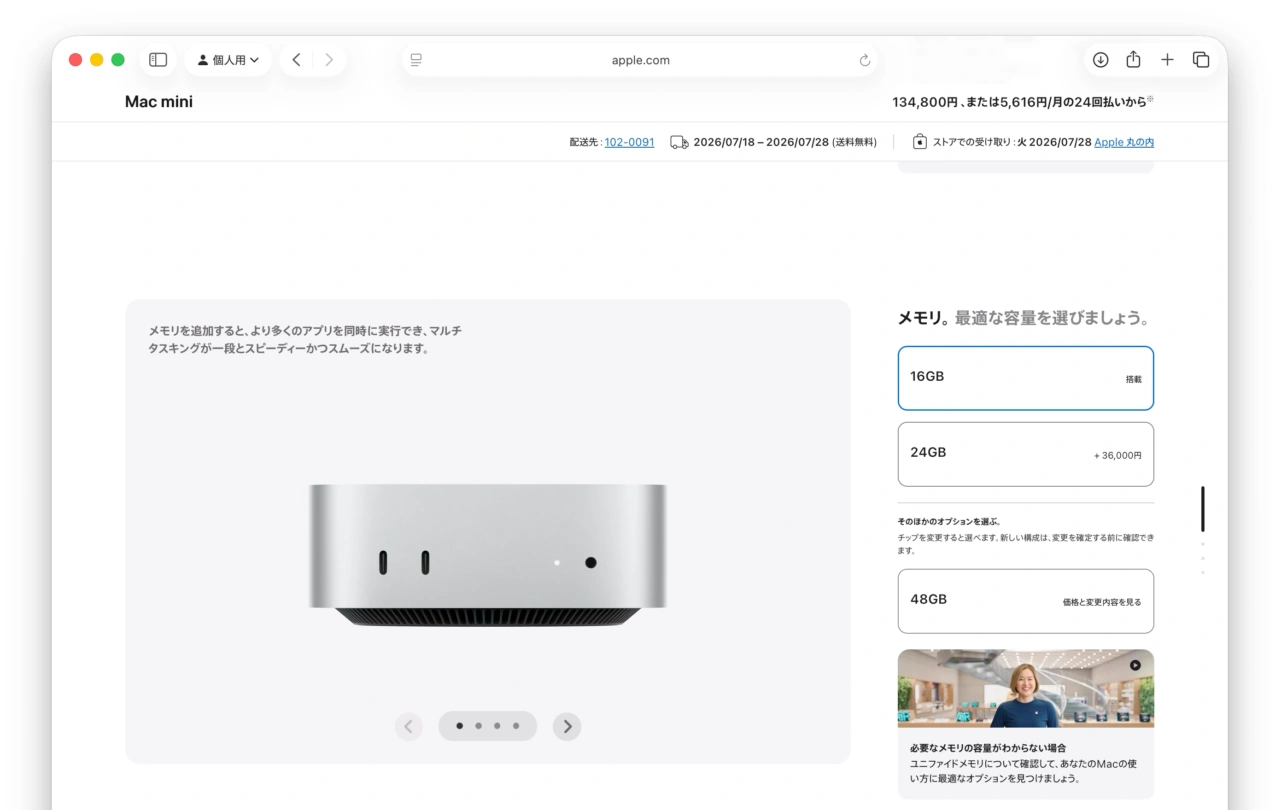Image resolution: width=1280 pixels, height=810 pixels.
Task: Select the 16GB memory option
Action: (1026, 378)
